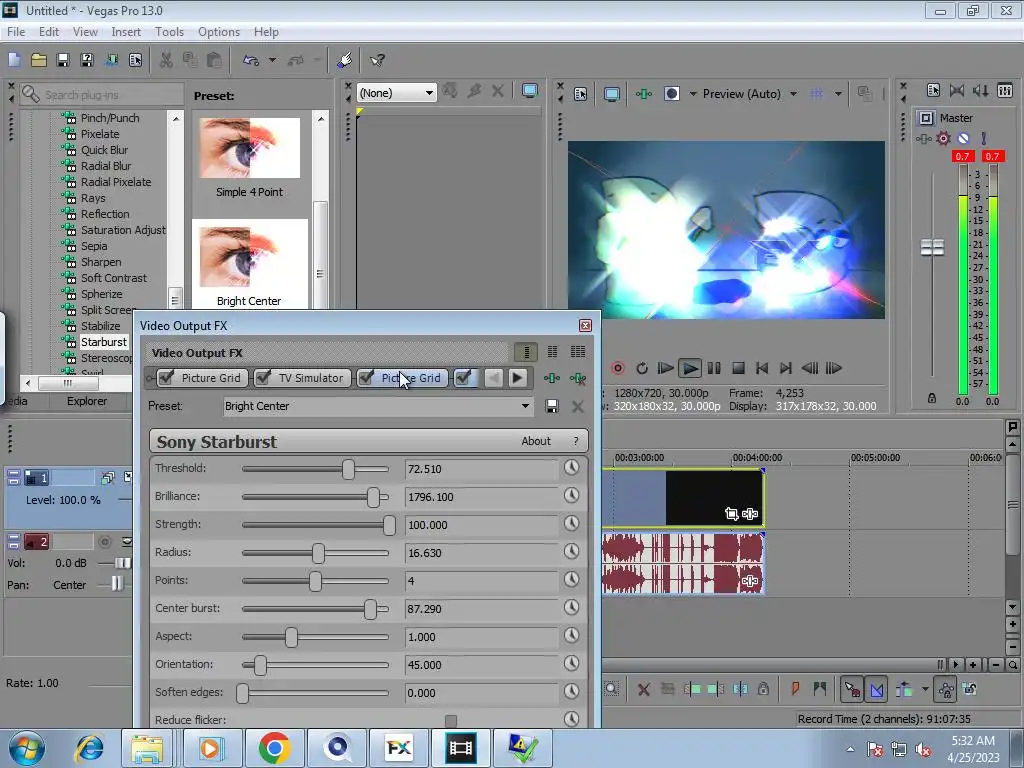This screenshot has width=1024, height=768.
Task: Open the Windows Start menu
Action: tap(26, 748)
